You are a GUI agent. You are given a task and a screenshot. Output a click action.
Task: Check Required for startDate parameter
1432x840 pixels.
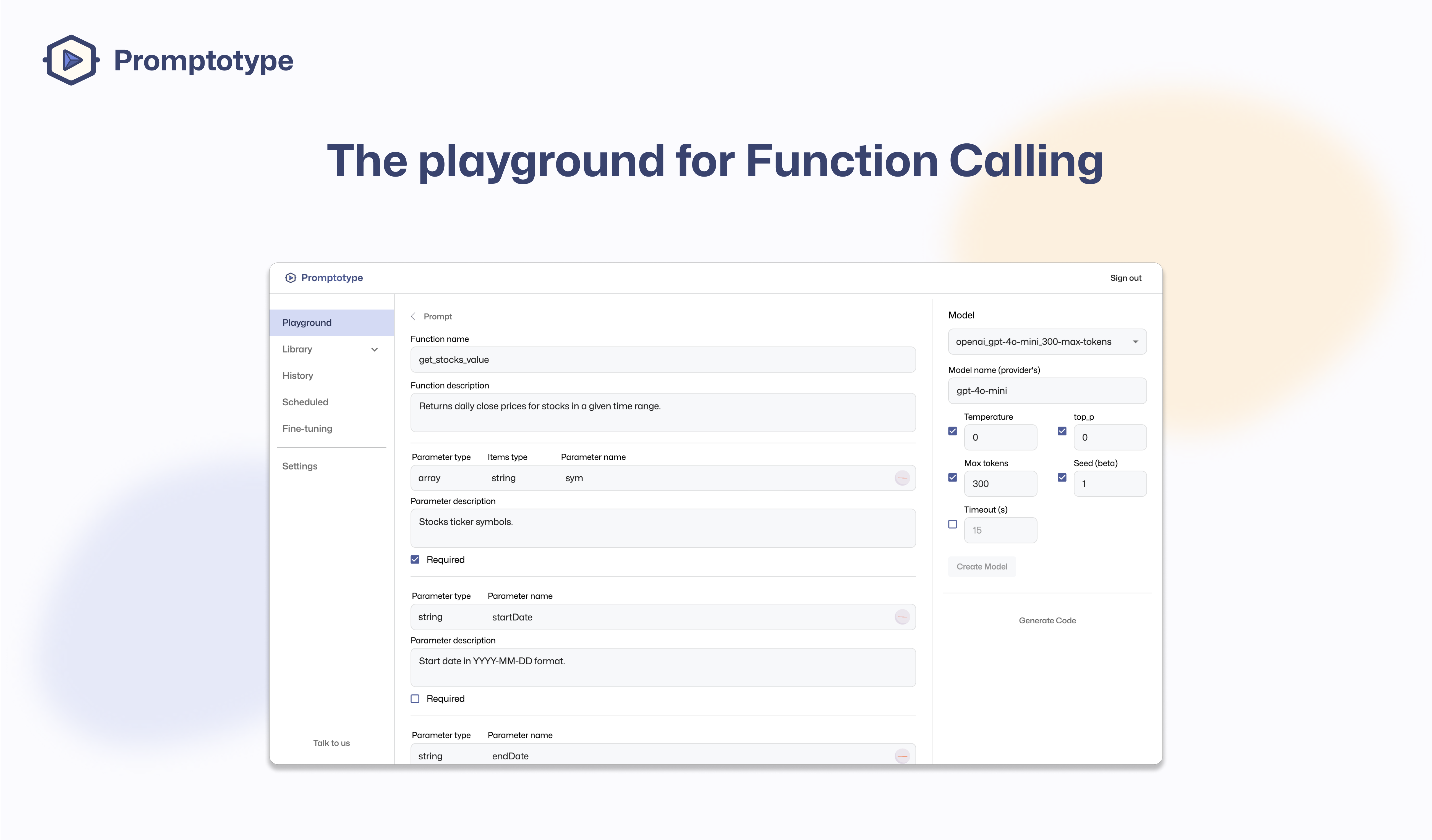[415, 699]
